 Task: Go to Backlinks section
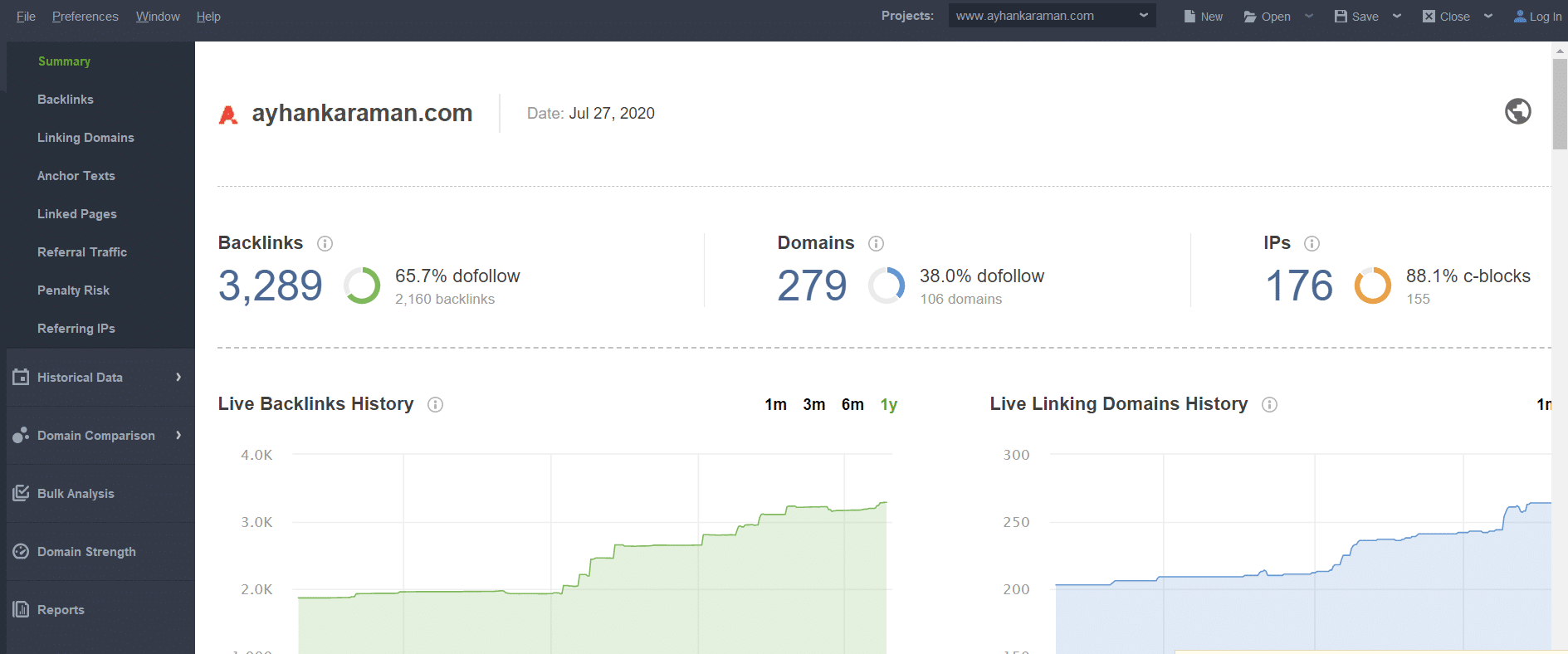point(66,100)
